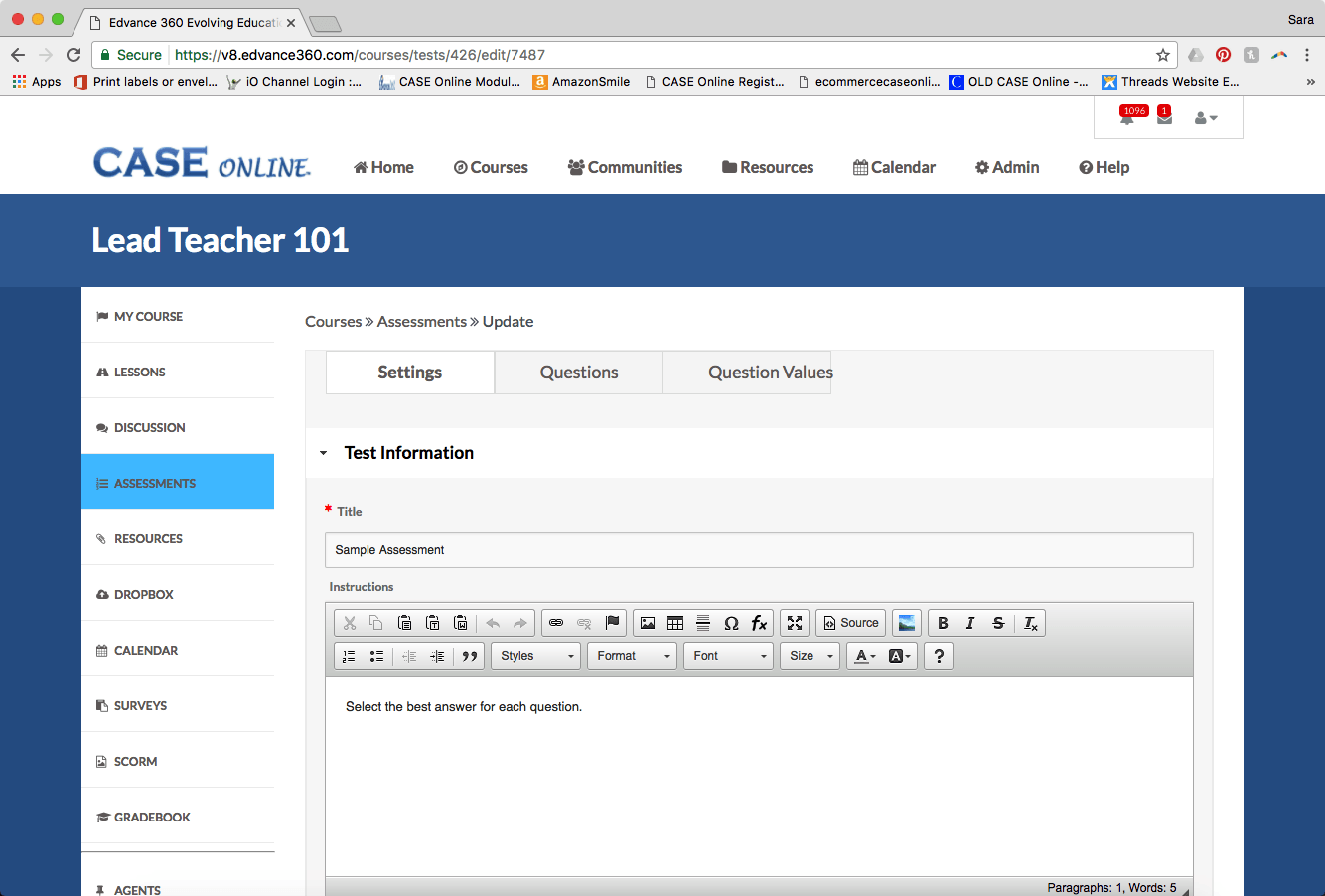The width and height of the screenshot is (1325, 896).
Task: Insert a special character (Omega icon)
Action: [731, 623]
